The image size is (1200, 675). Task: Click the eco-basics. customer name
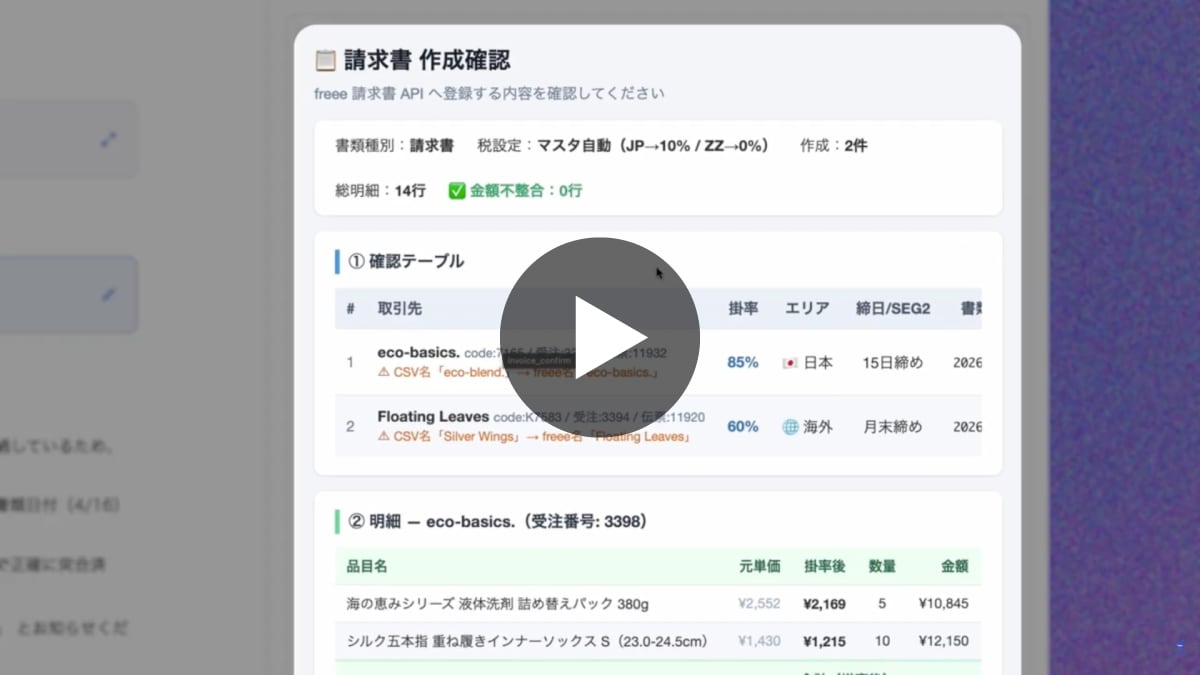(419, 352)
